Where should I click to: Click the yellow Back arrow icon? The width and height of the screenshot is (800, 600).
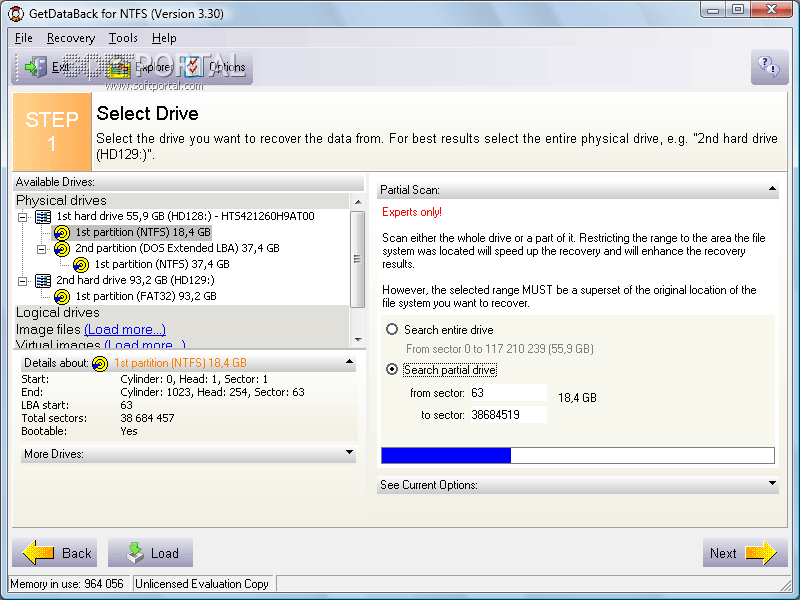point(38,553)
